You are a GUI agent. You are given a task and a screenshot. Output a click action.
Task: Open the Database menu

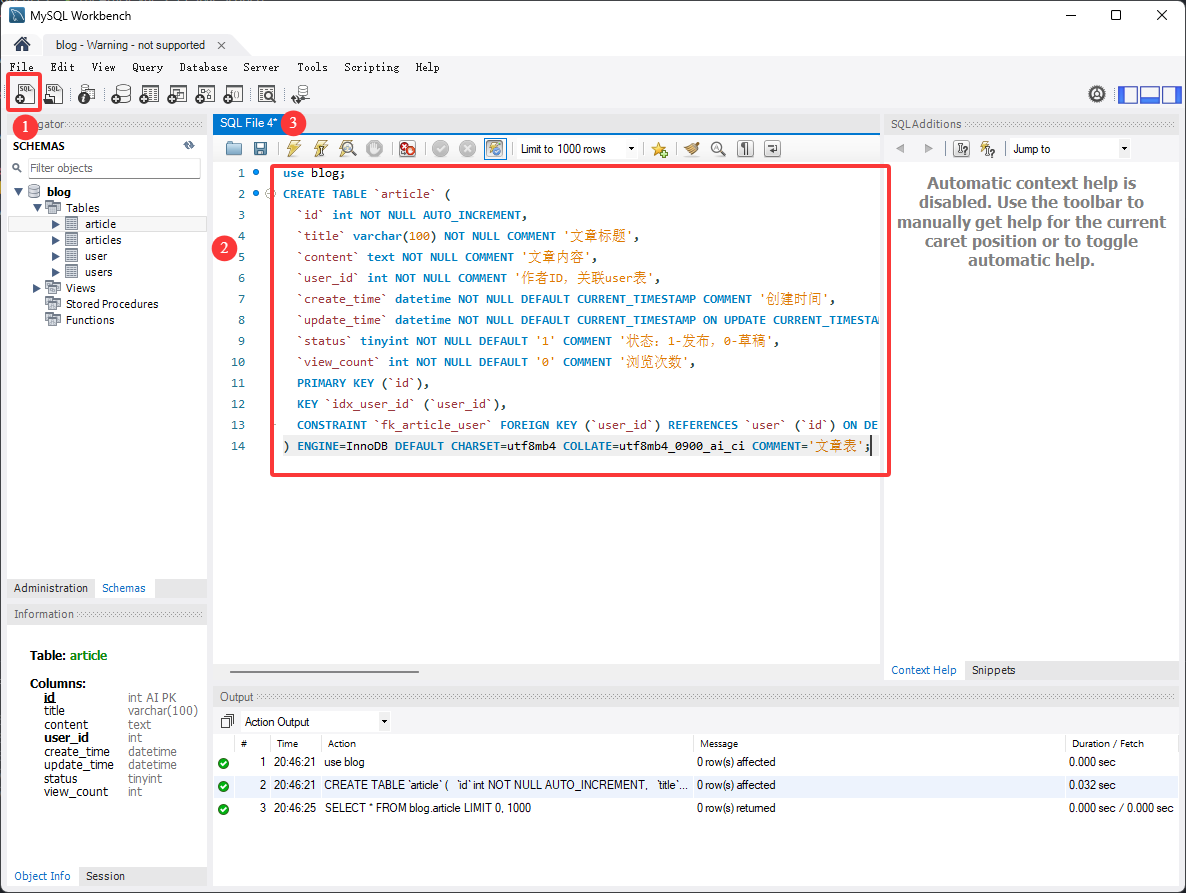click(203, 67)
